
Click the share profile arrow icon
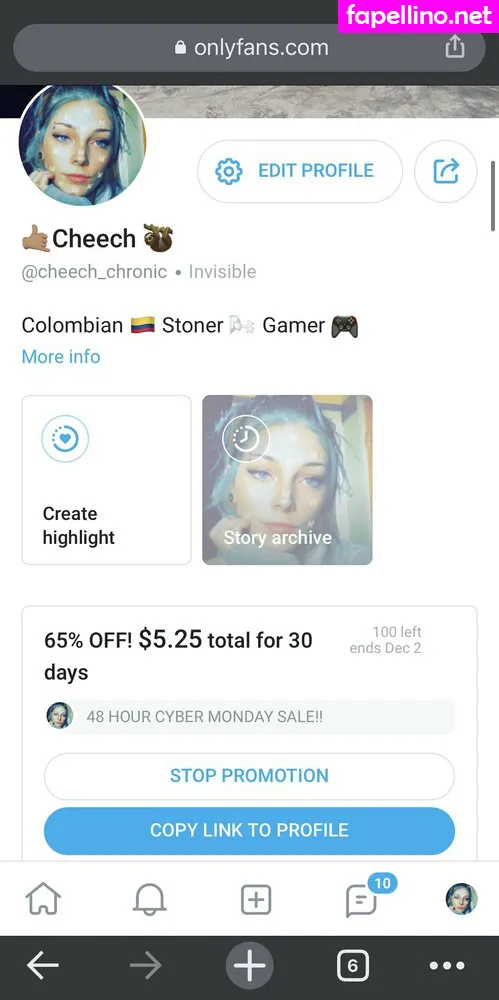point(445,171)
